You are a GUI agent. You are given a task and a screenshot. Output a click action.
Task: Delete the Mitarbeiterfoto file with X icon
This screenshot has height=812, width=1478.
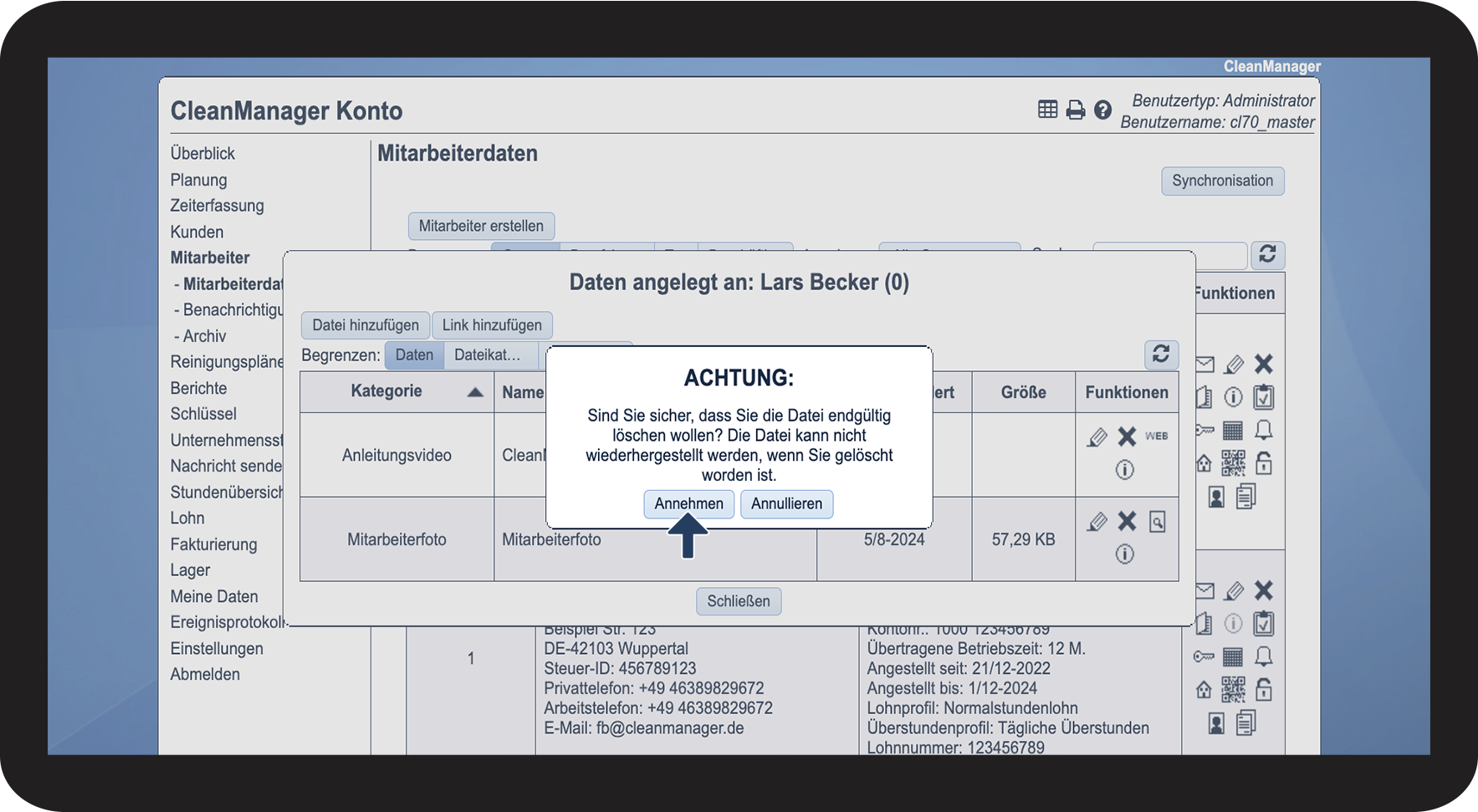(x=1127, y=521)
